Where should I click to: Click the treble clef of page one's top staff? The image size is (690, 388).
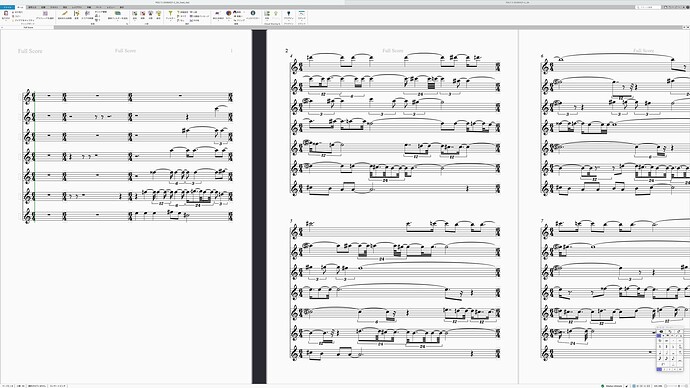click(x=28, y=97)
